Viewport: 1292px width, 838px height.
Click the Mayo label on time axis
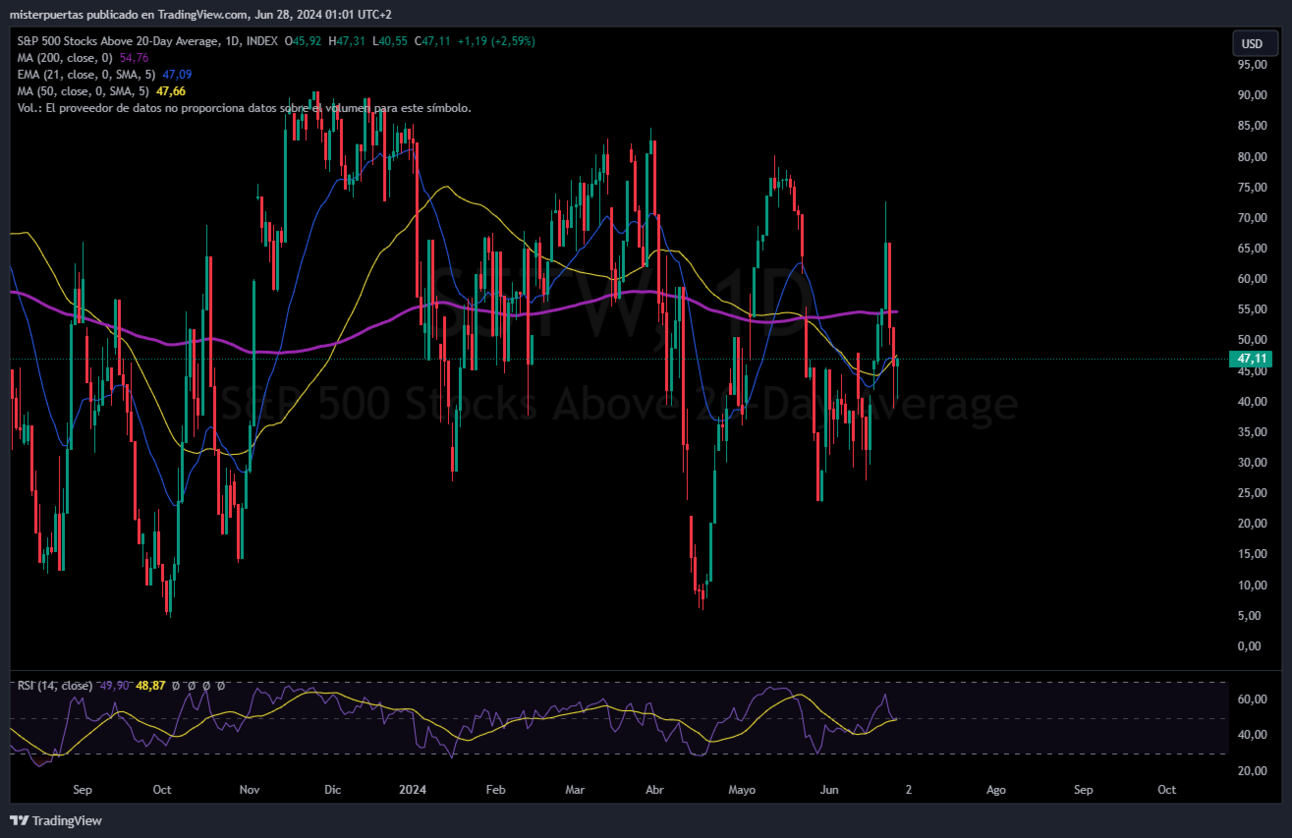coord(742,790)
